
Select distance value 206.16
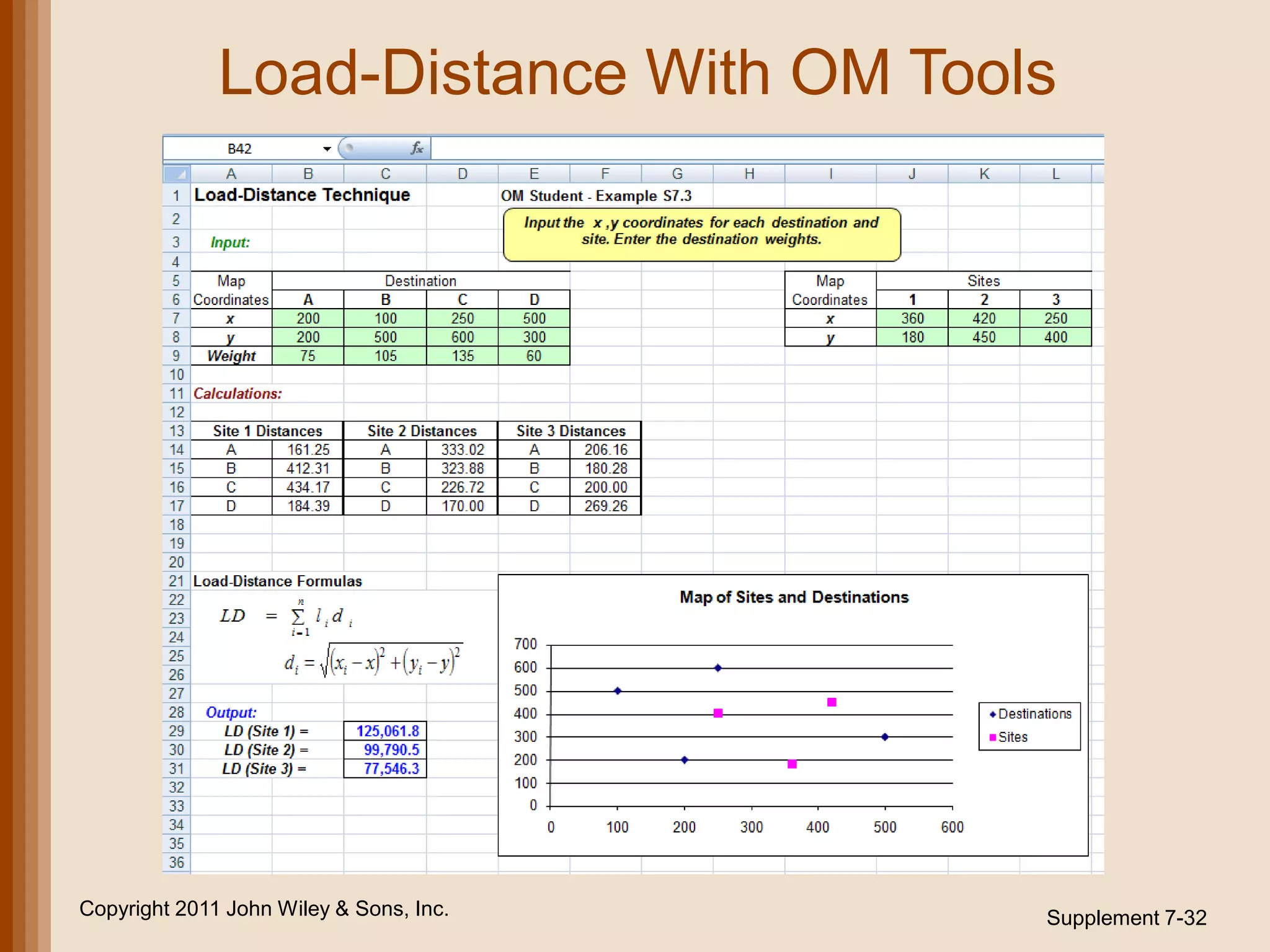[x=606, y=450]
